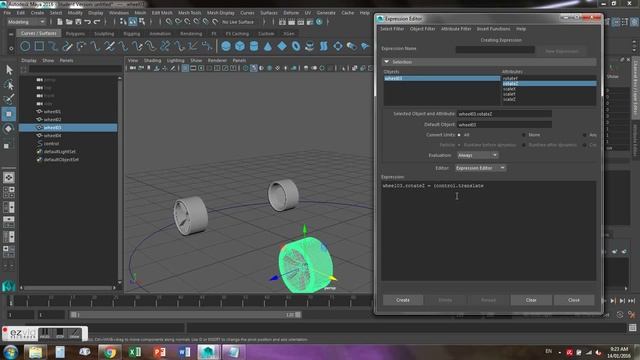Select control curve in the Outliner
Screen dimensions: 640x360
(51, 144)
